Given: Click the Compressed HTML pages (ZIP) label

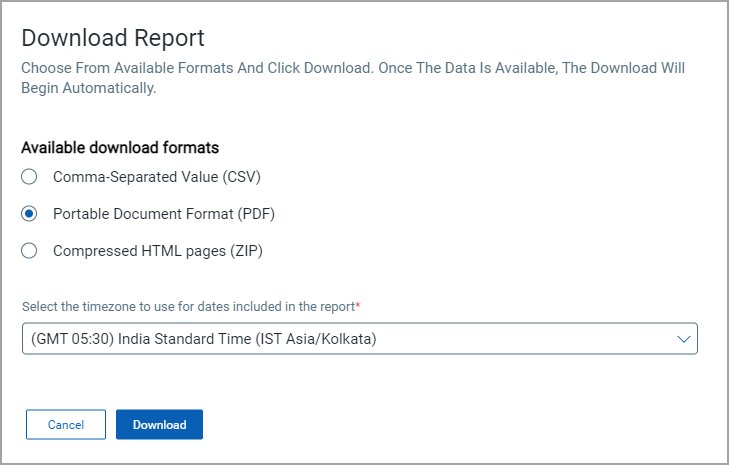Looking at the screenshot, I should tap(158, 251).
